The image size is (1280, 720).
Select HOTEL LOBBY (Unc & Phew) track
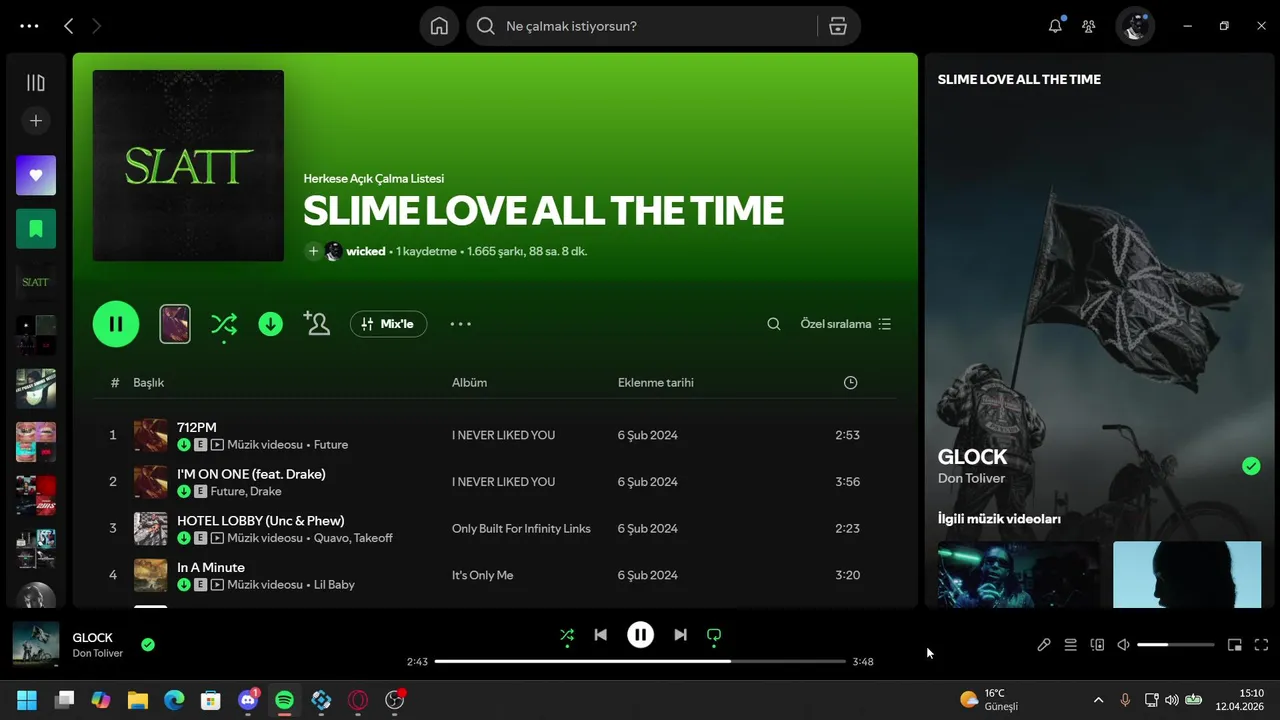click(x=261, y=521)
